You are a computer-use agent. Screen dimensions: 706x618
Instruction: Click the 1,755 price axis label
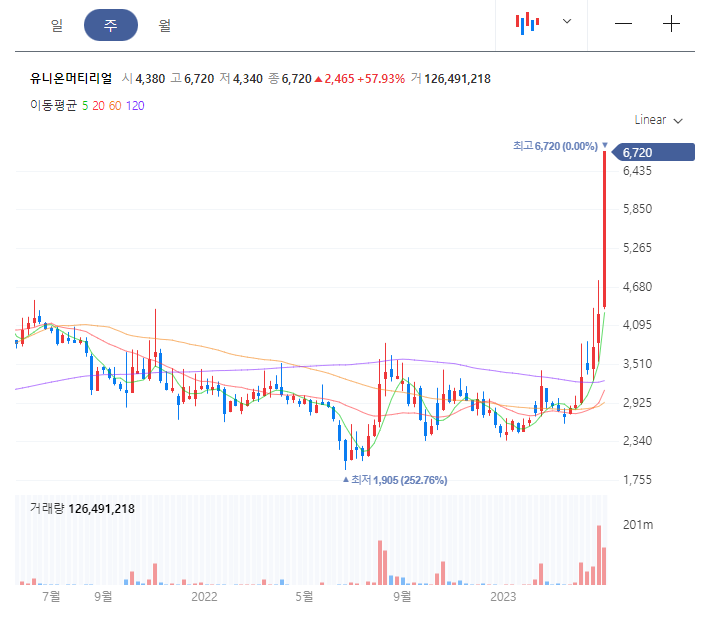tap(637, 479)
